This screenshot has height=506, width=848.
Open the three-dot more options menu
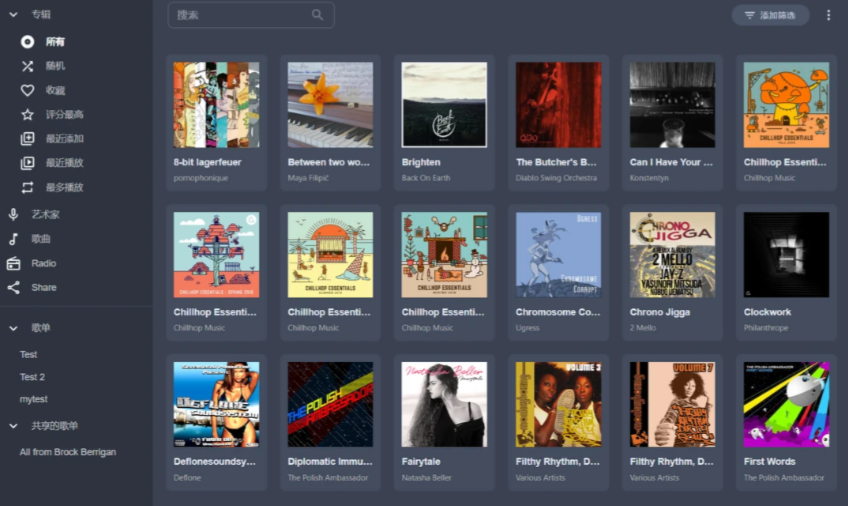tap(829, 15)
